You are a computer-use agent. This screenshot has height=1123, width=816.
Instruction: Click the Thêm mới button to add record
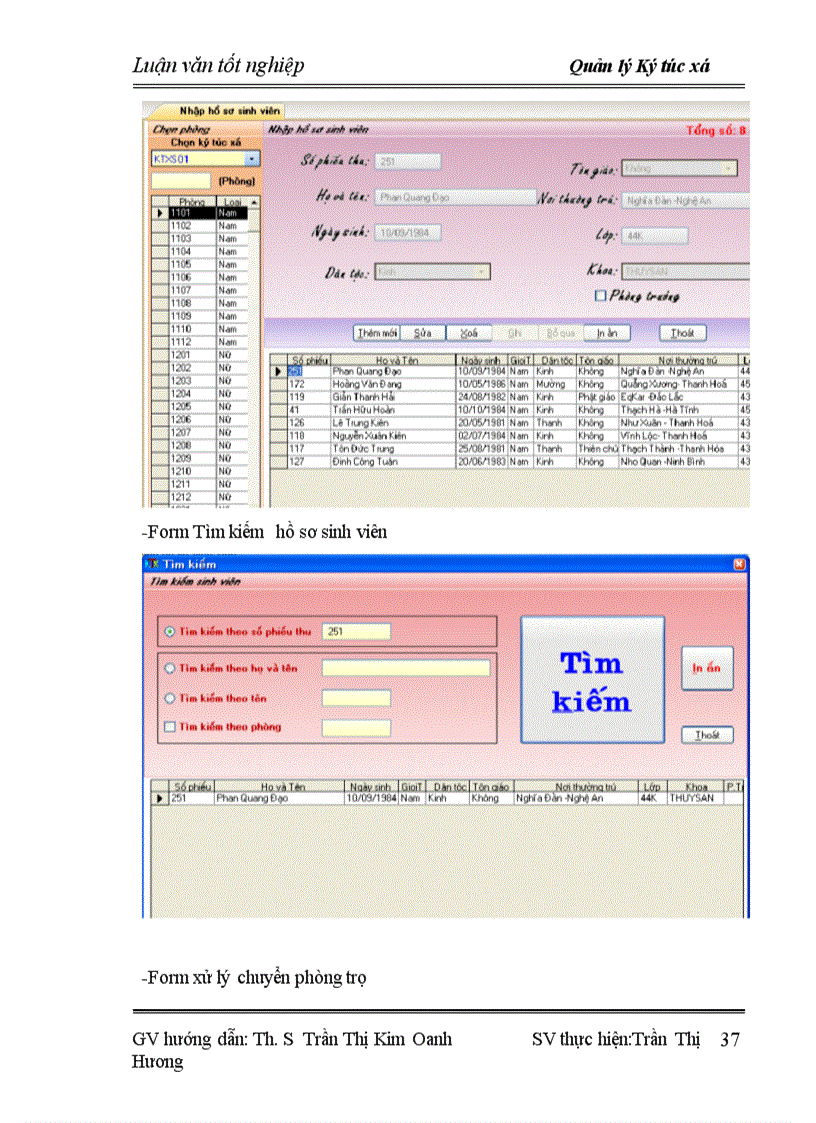(375, 332)
